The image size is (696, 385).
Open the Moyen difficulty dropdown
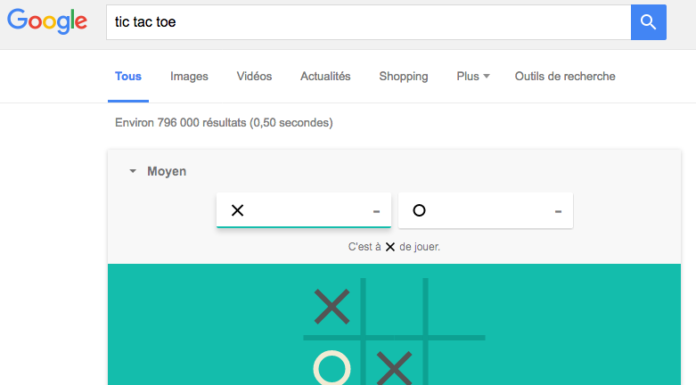pyautogui.click(x=158, y=171)
